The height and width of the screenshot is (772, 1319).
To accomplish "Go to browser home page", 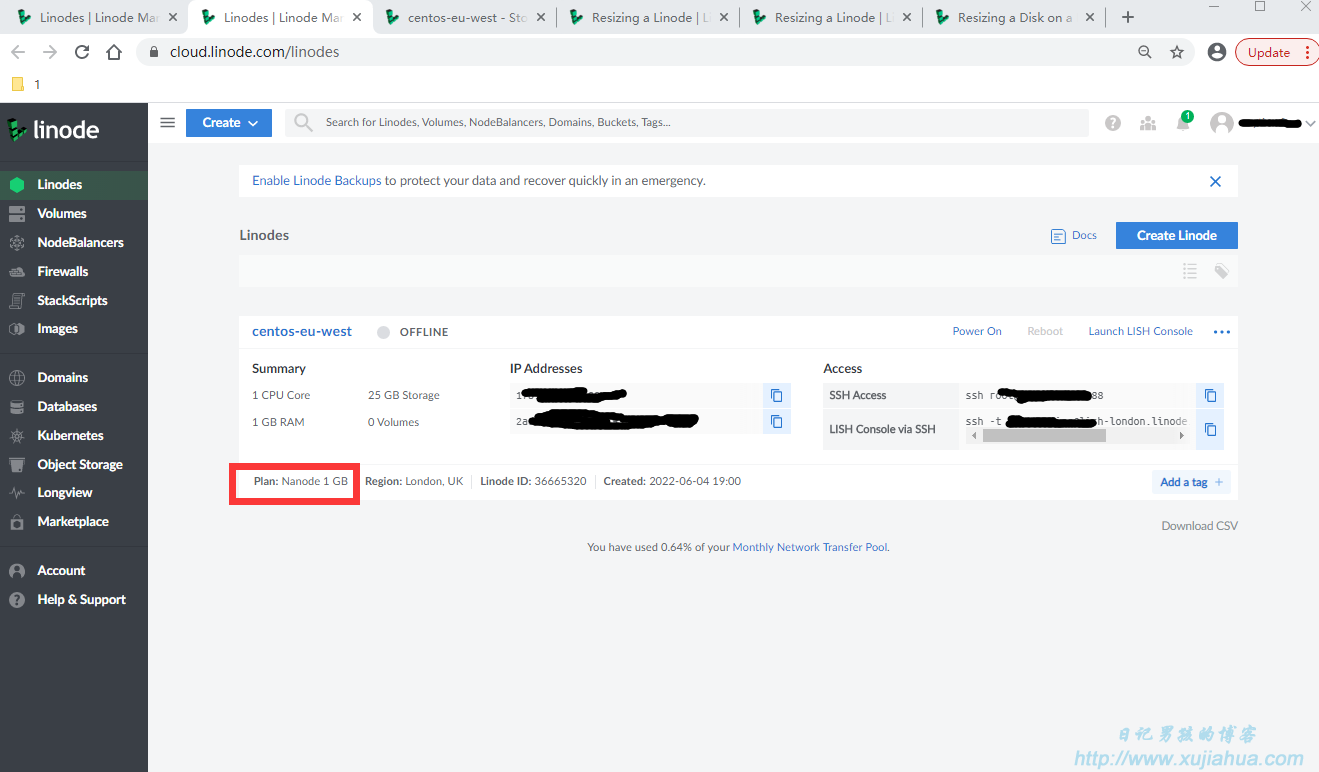I will (x=114, y=52).
